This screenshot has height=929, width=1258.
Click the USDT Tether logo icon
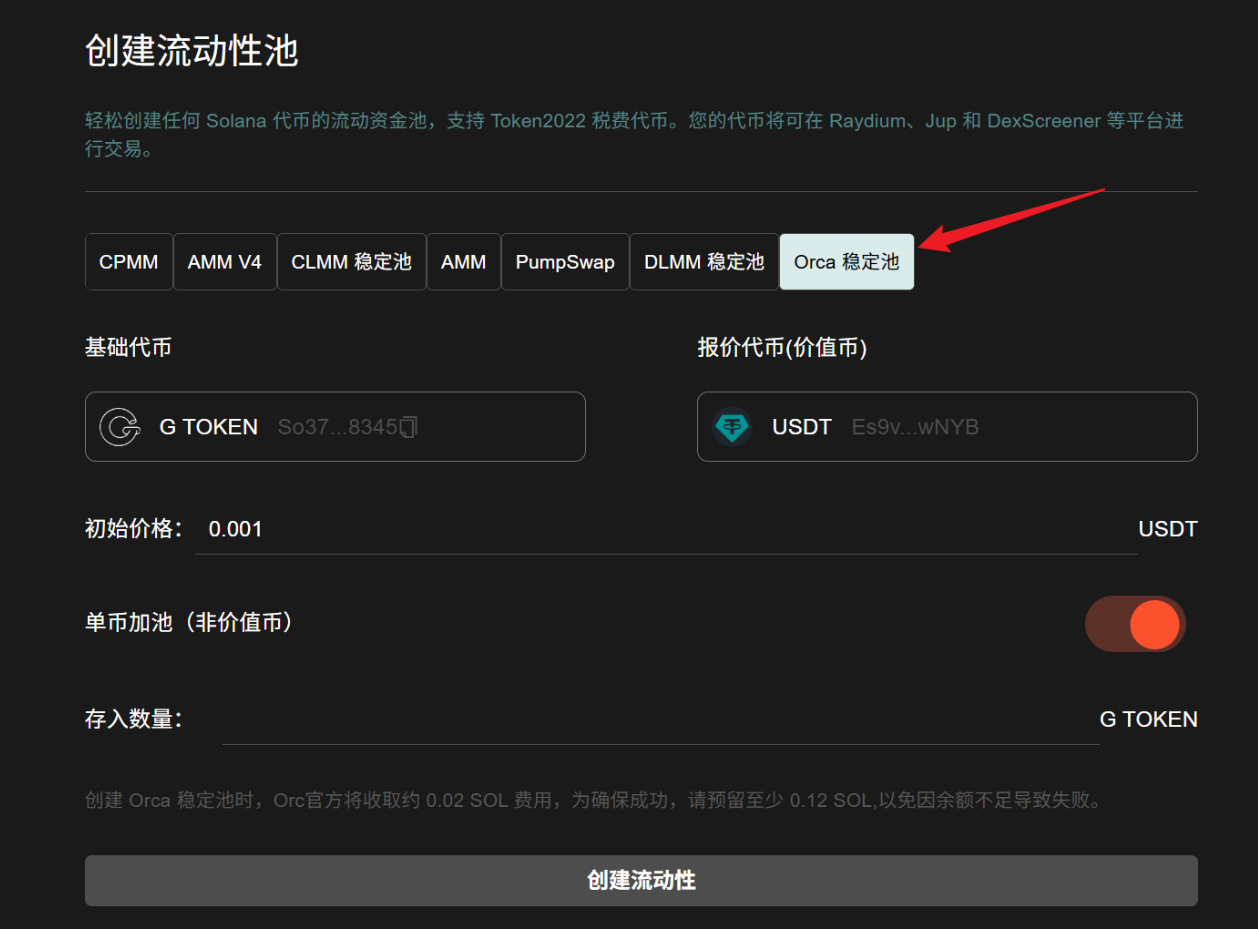point(733,427)
